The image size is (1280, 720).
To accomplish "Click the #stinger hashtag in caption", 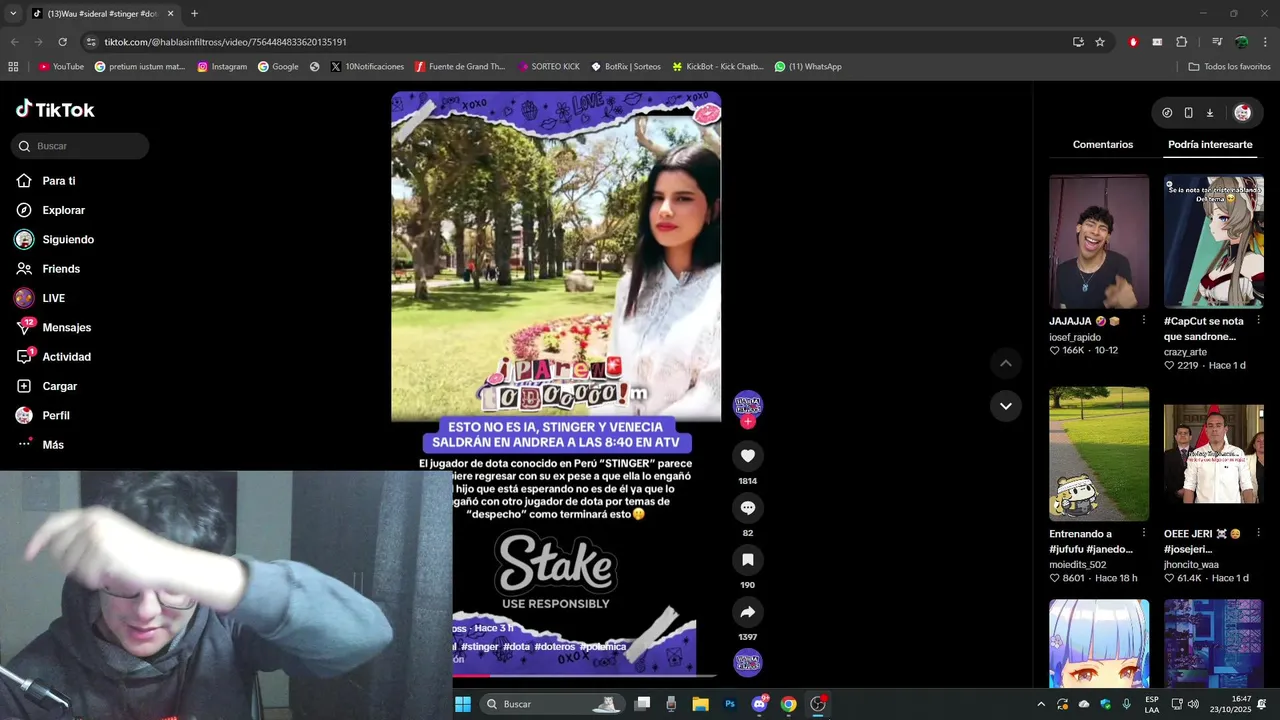I will coord(479,647).
